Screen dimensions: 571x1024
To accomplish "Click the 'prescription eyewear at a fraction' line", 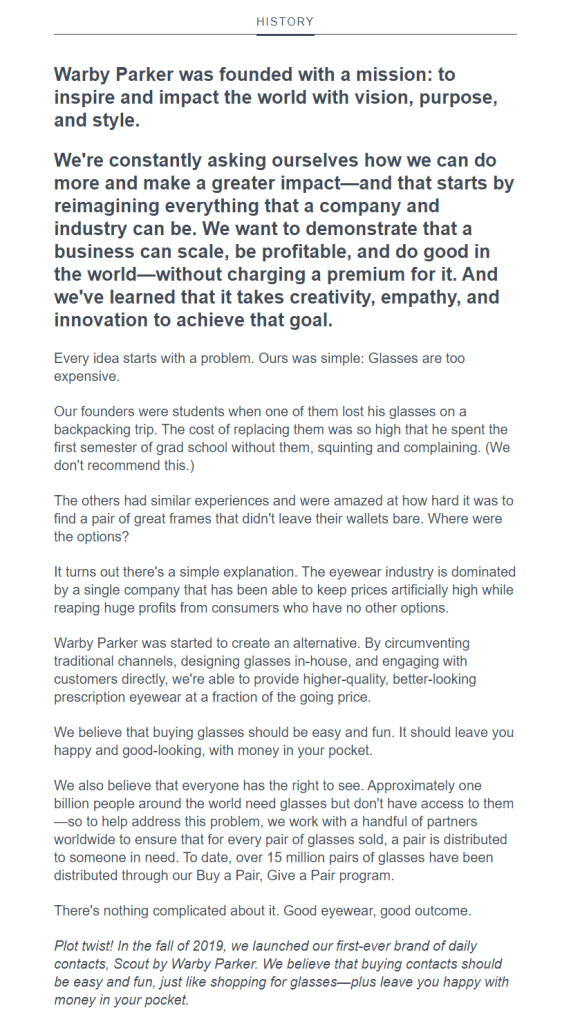I will pos(212,697).
